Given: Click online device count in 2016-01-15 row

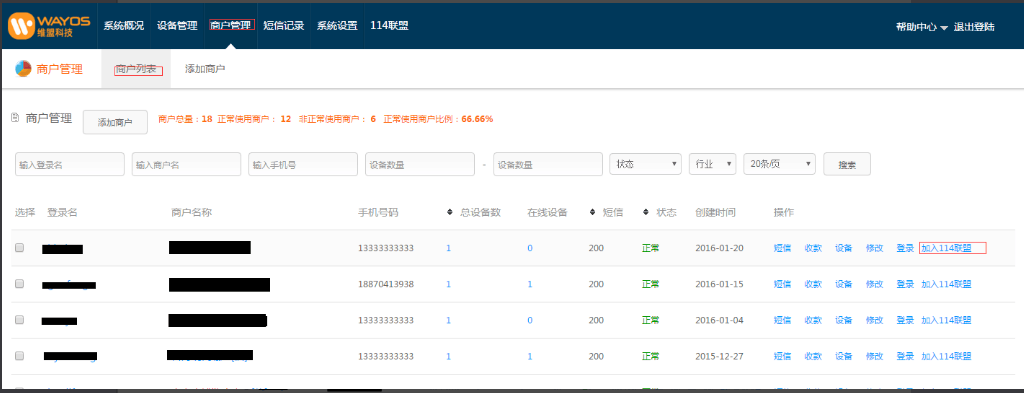Looking at the screenshot, I should click(530, 284).
